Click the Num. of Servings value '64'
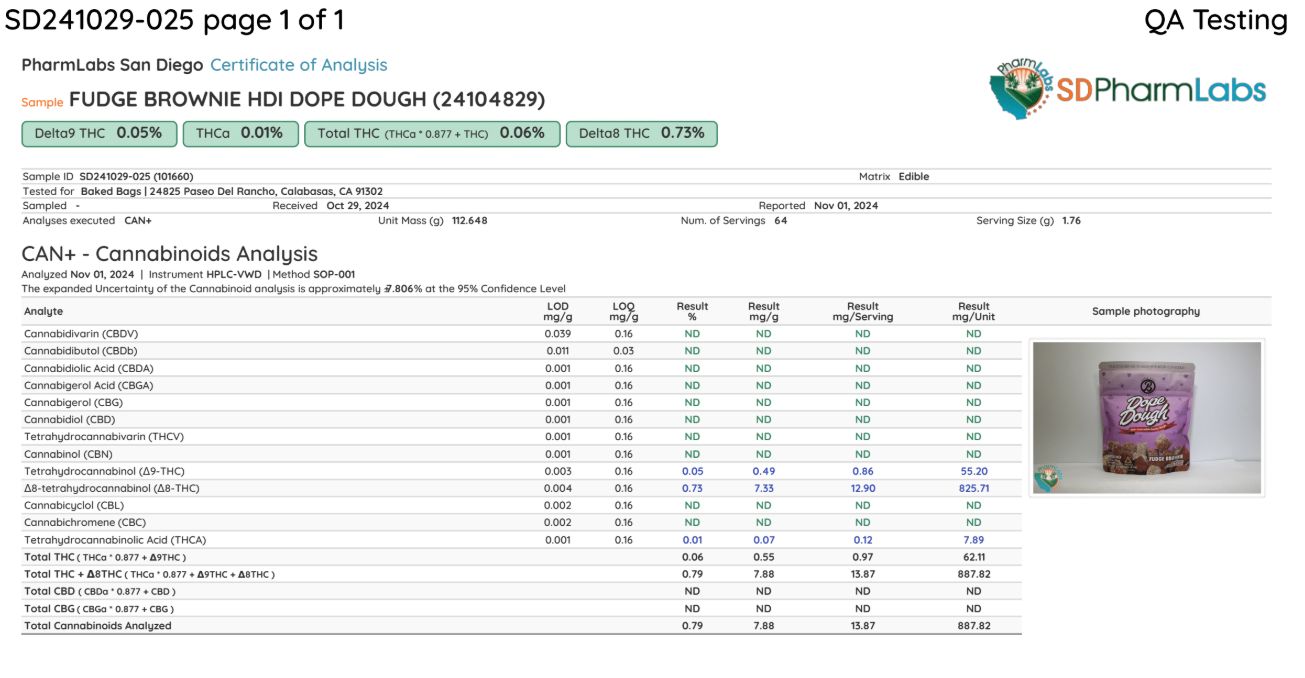This screenshot has width=1305, height=678. pyautogui.click(x=781, y=221)
